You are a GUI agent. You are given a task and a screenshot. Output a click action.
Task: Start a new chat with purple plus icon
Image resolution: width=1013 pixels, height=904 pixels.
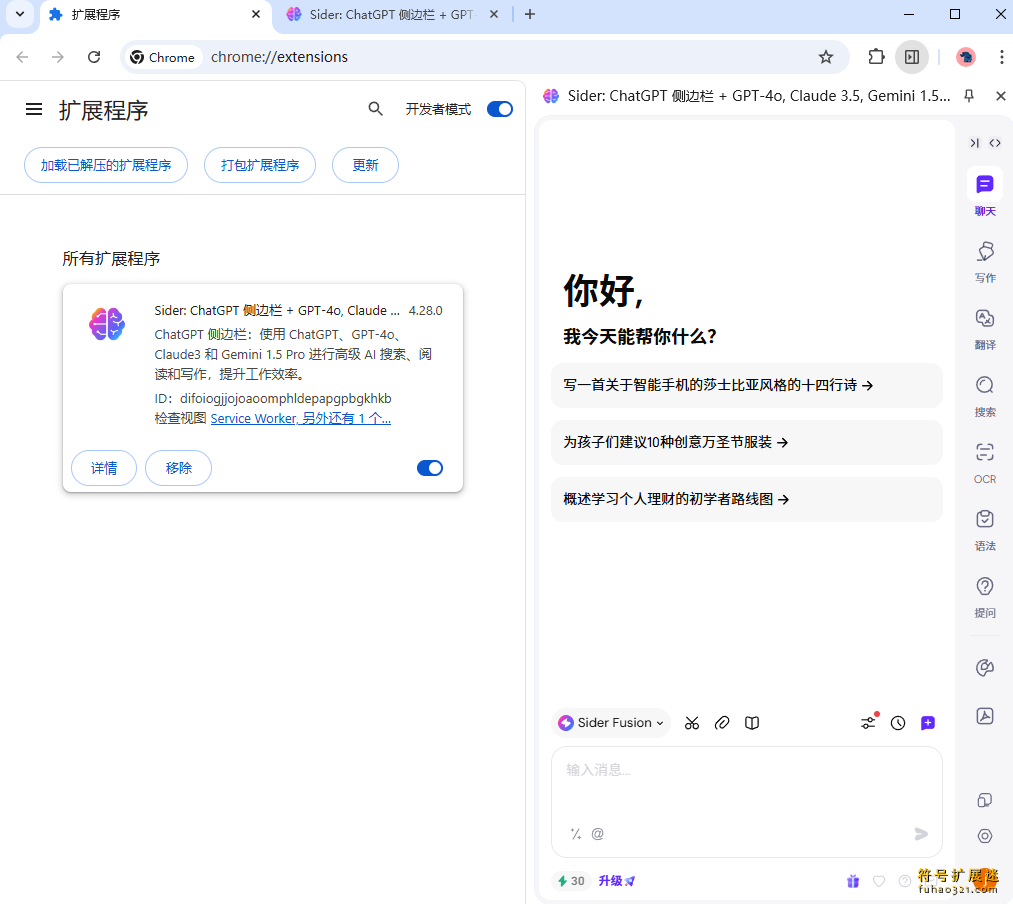(x=928, y=723)
